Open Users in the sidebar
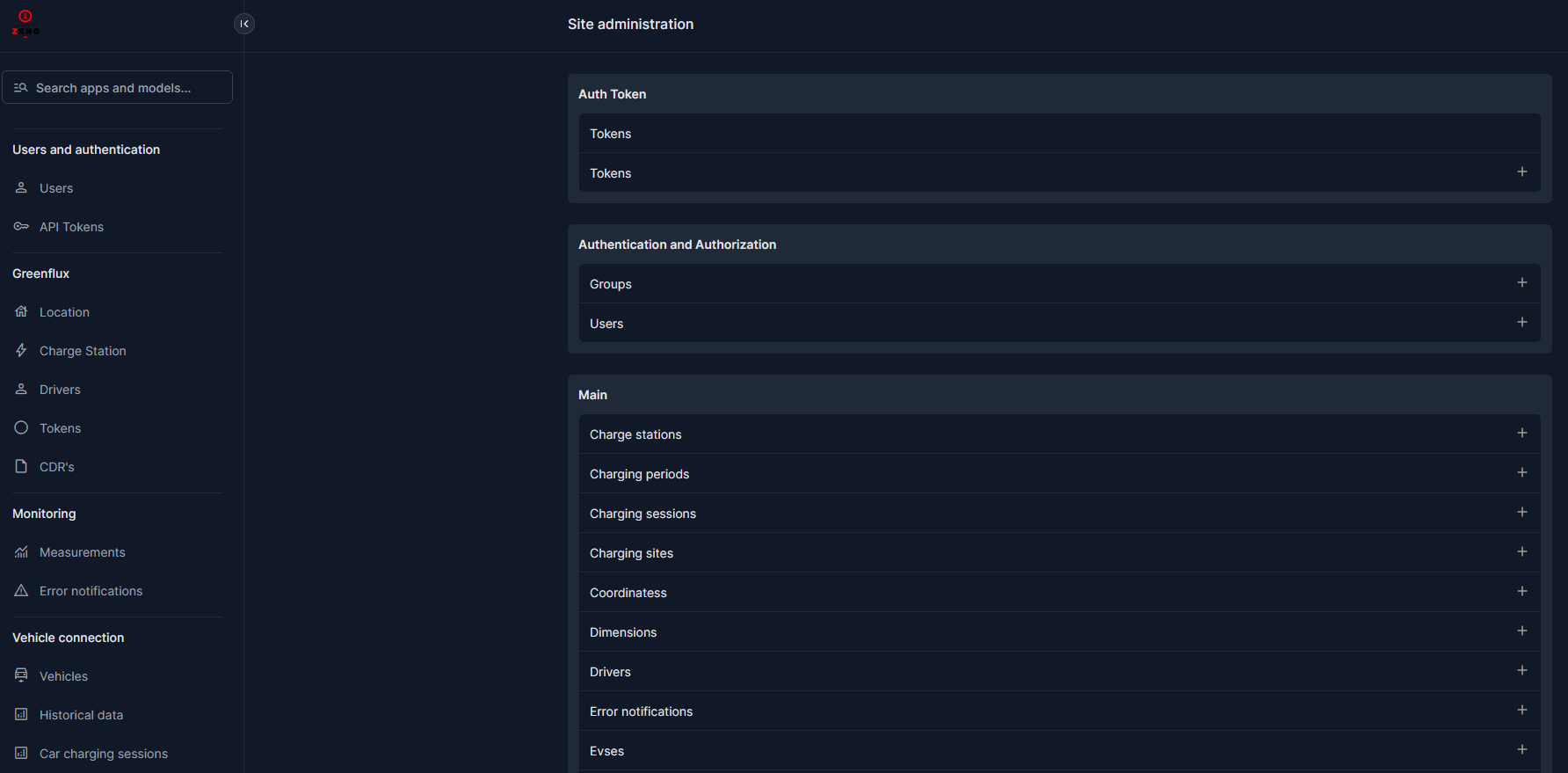 (x=56, y=188)
